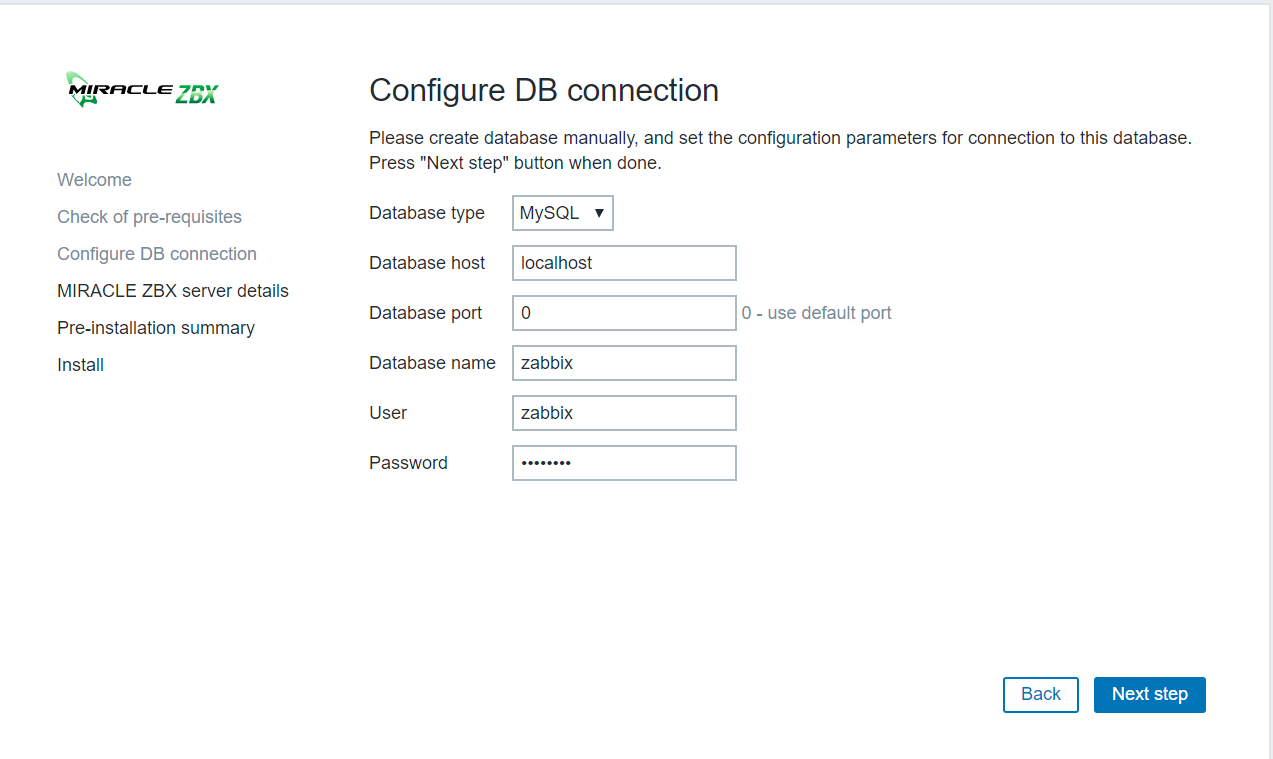Click the Password field label
This screenshot has width=1273, height=759.
(408, 463)
